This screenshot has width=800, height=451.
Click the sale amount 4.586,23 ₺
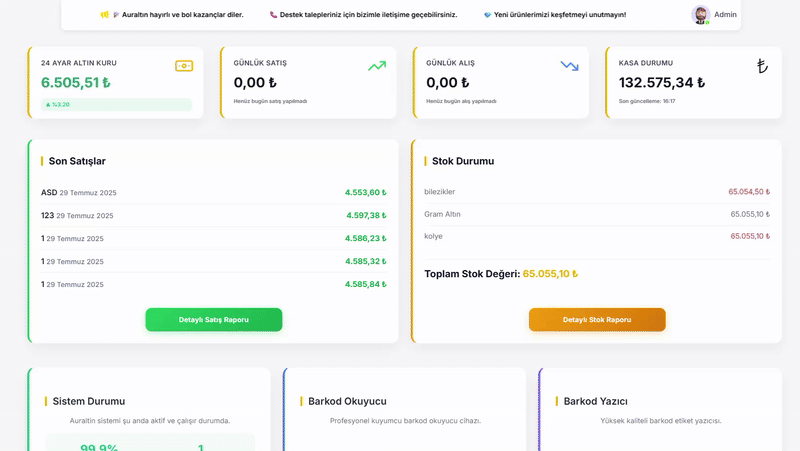pos(365,238)
